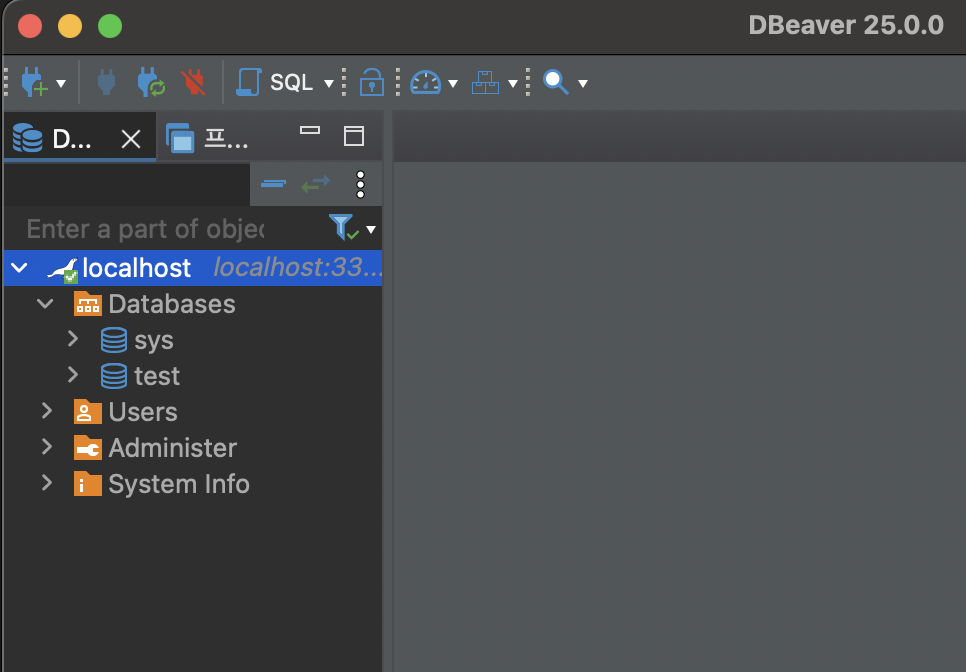Click the tools boxes icon in the toolbar

[x=485, y=82]
